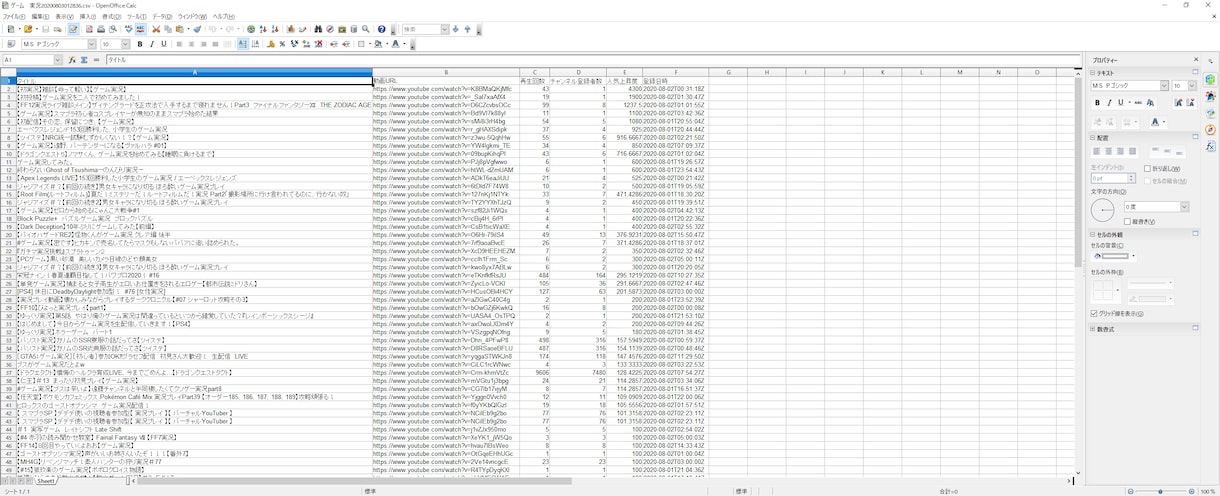Click the Sheet1 tab
The image size is (1220, 496).
tap(46, 480)
